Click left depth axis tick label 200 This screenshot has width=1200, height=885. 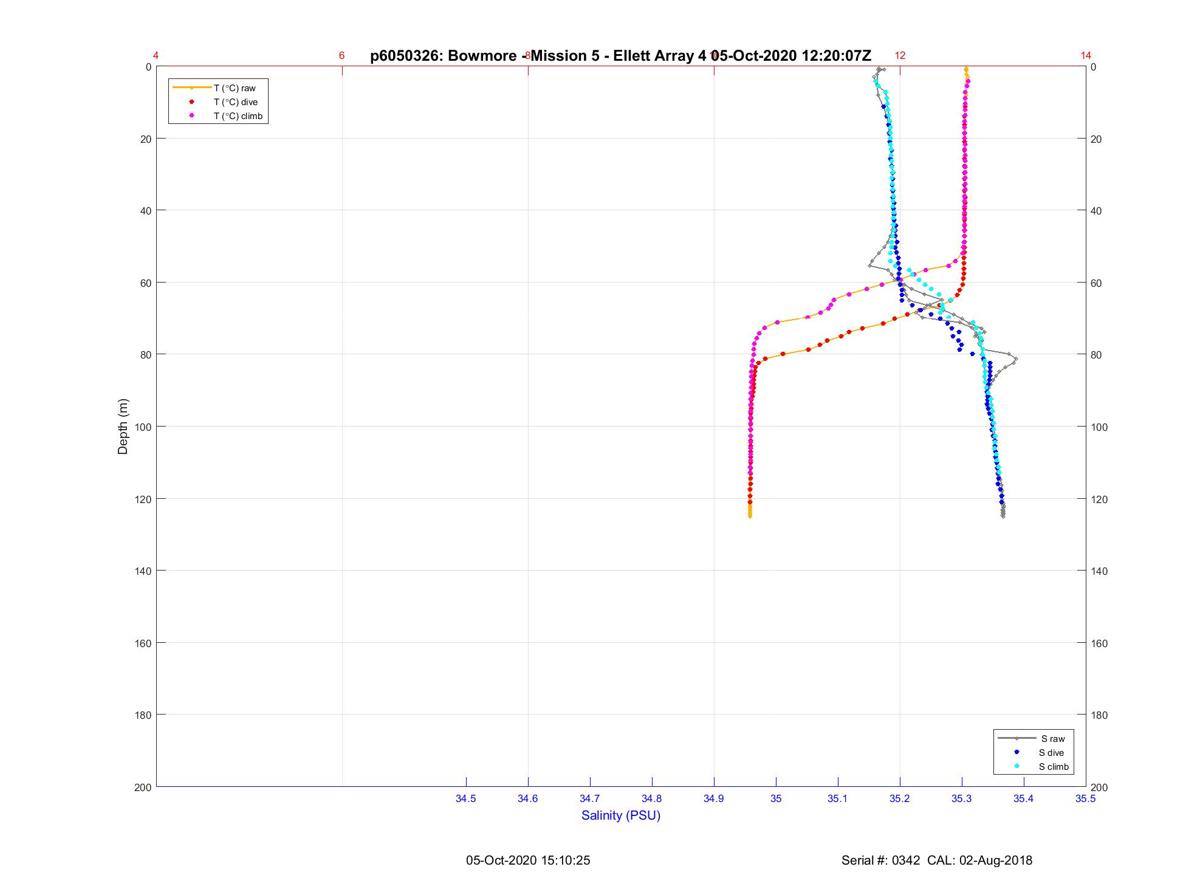click(x=141, y=787)
